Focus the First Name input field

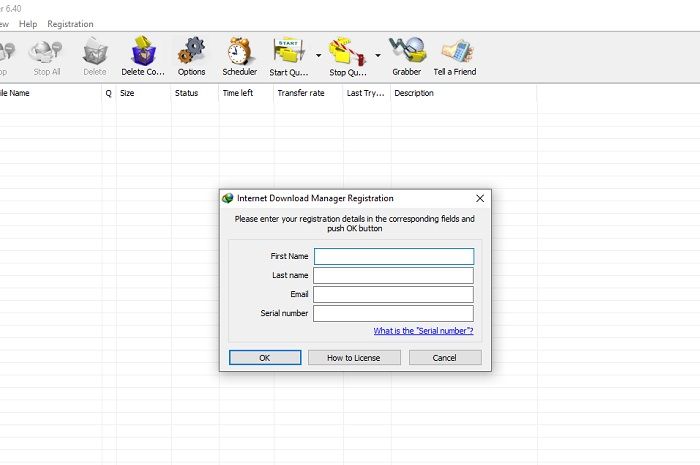pyautogui.click(x=394, y=257)
